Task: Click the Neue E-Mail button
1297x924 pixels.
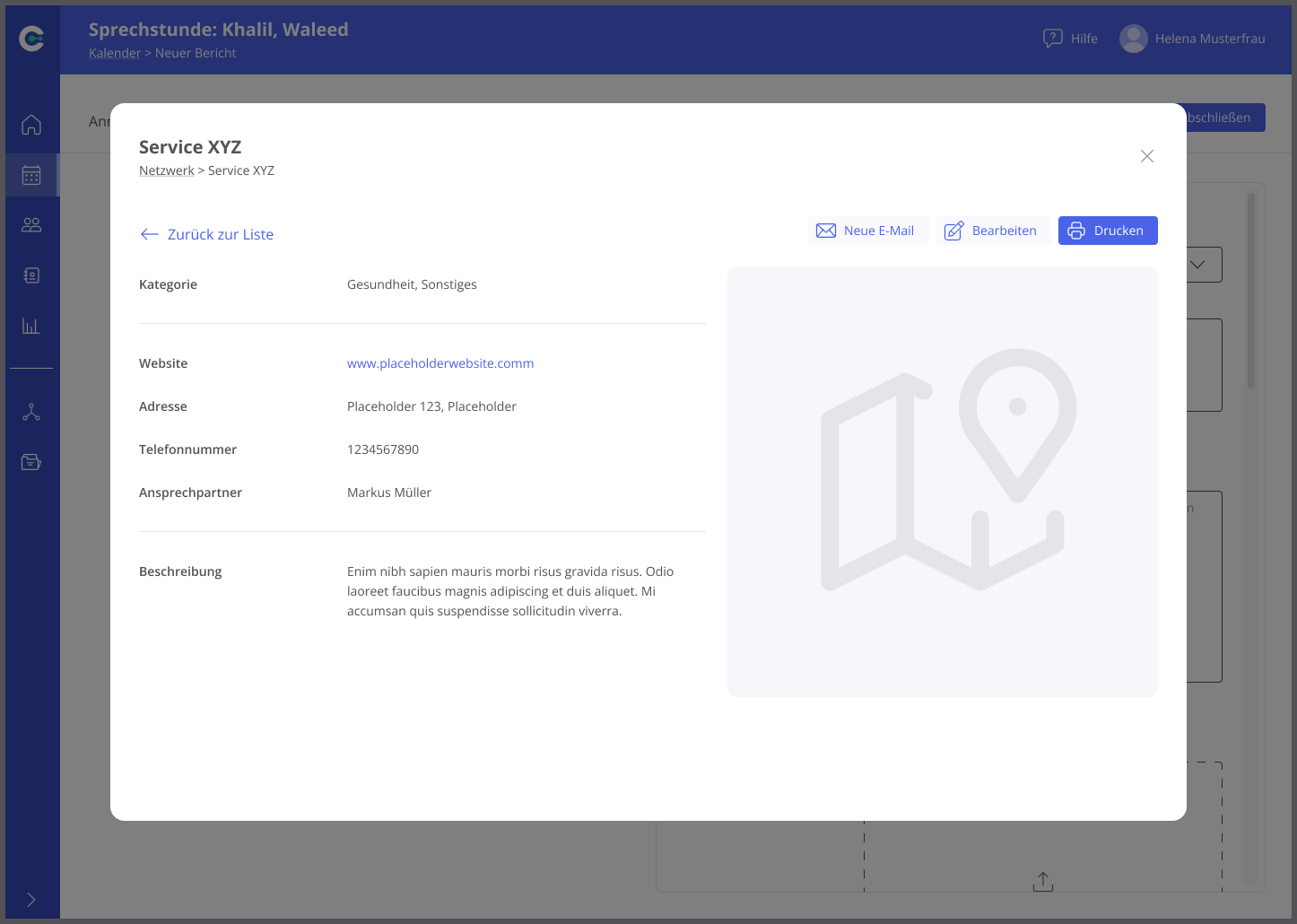Action: click(868, 231)
